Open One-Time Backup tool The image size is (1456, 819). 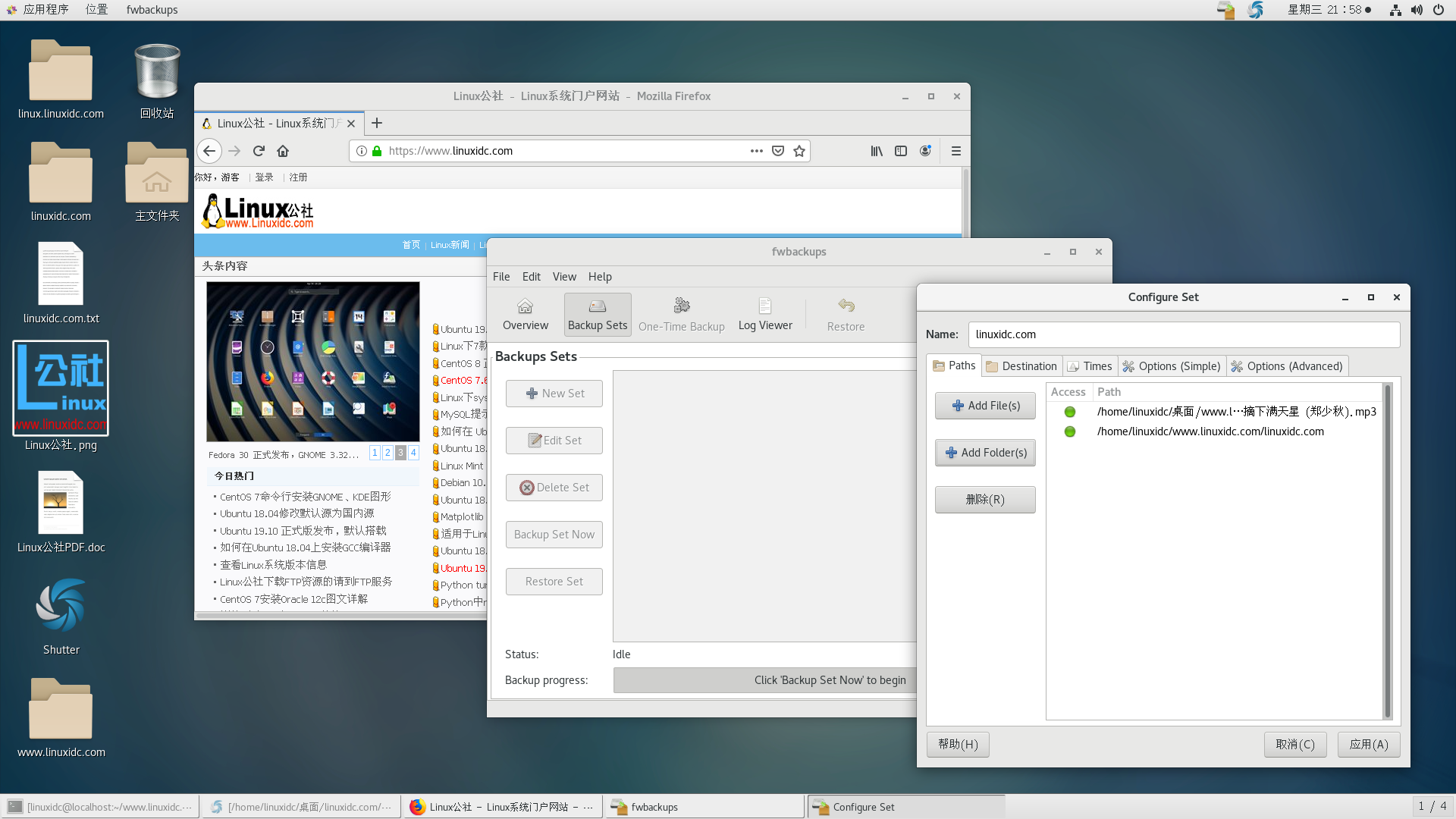tap(681, 315)
